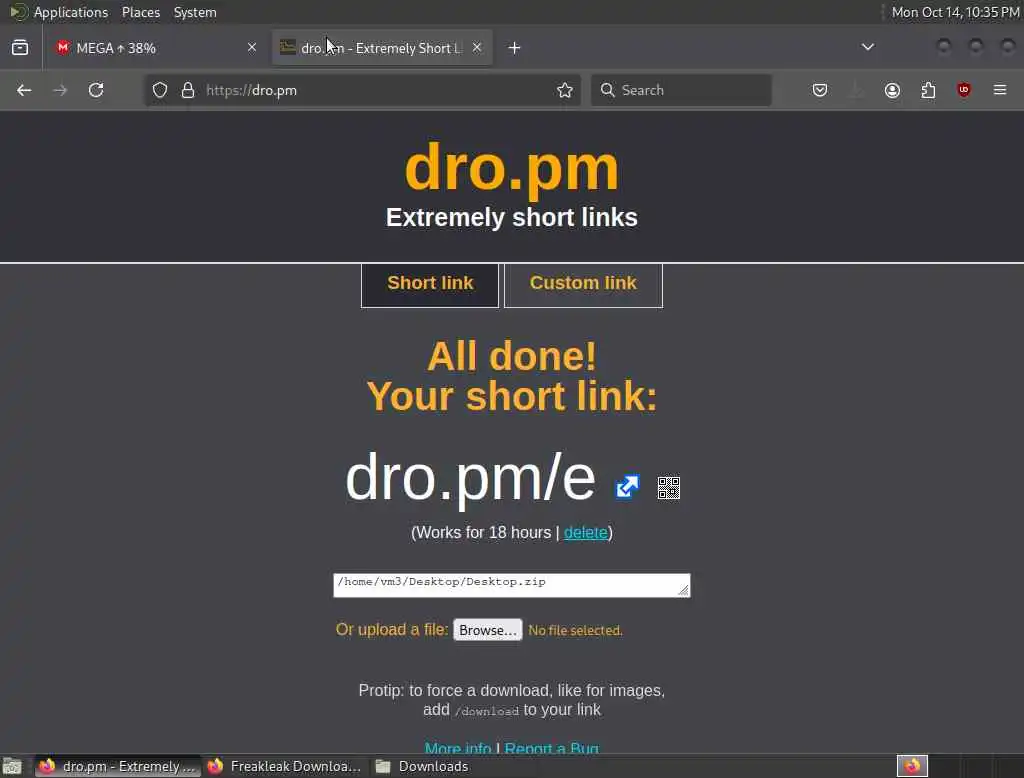This screenshot has width=1024, height=778.
Task: Click the show desktop taskbar icon
Action: click(x=12, y=766)
